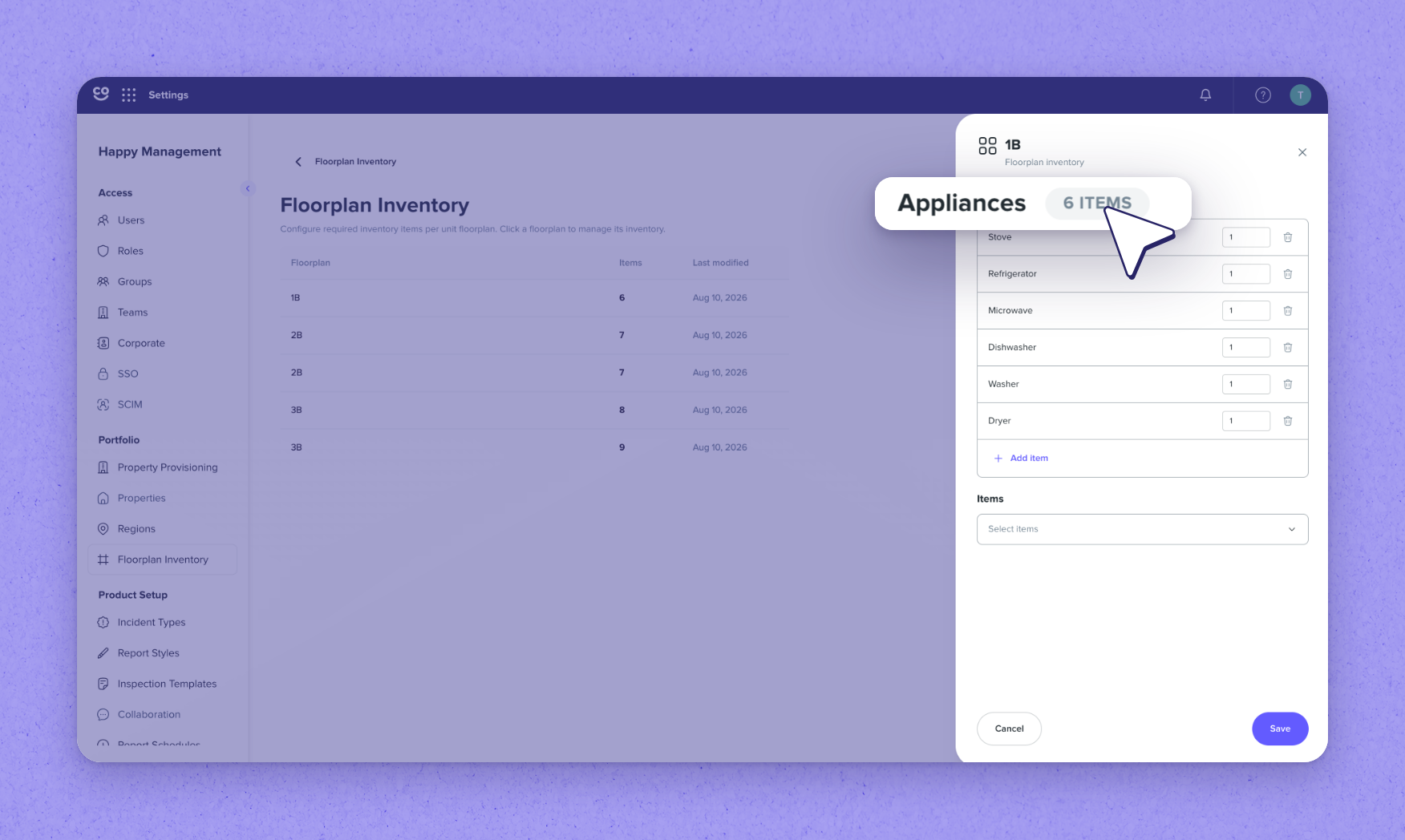Navigate to Corporate settings
This screenshot has width=1405, height=840.
141,343
